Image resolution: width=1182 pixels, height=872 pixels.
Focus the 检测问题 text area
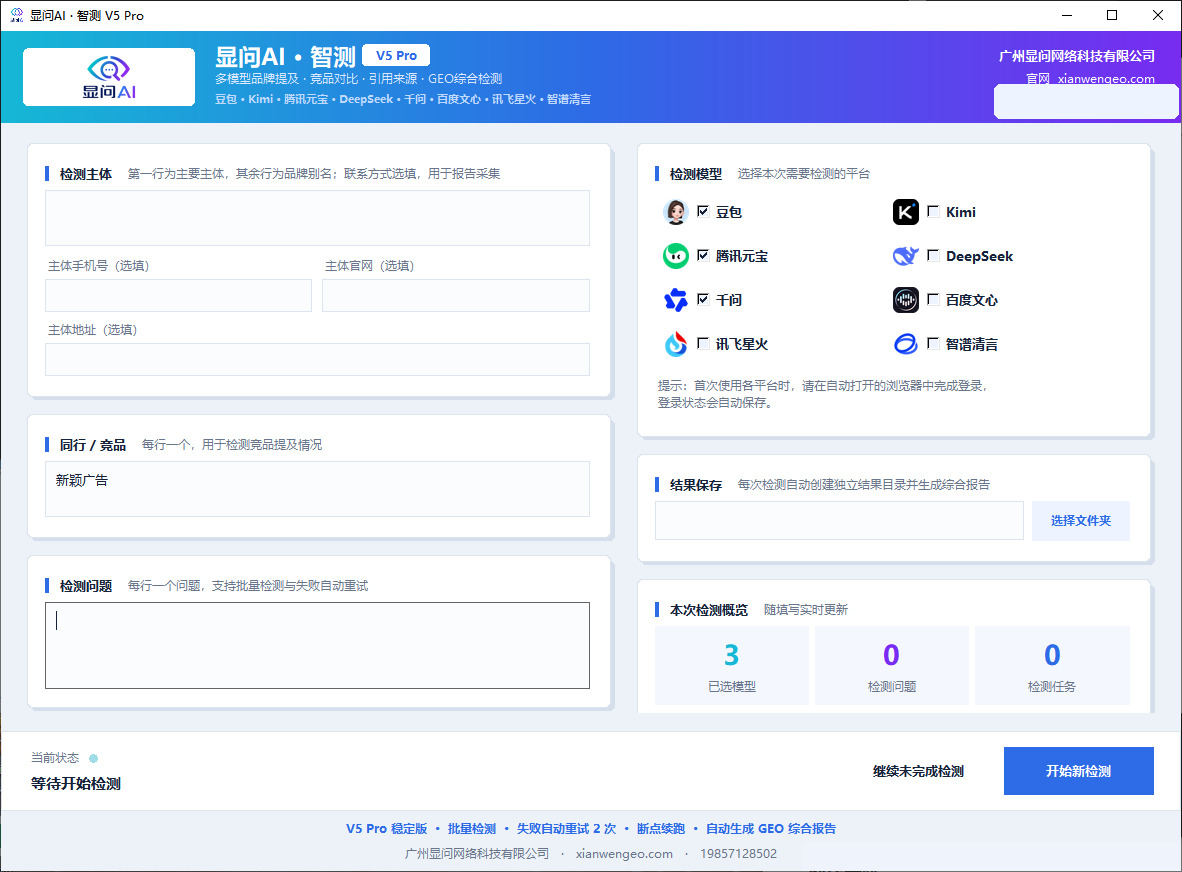(317, 645)
